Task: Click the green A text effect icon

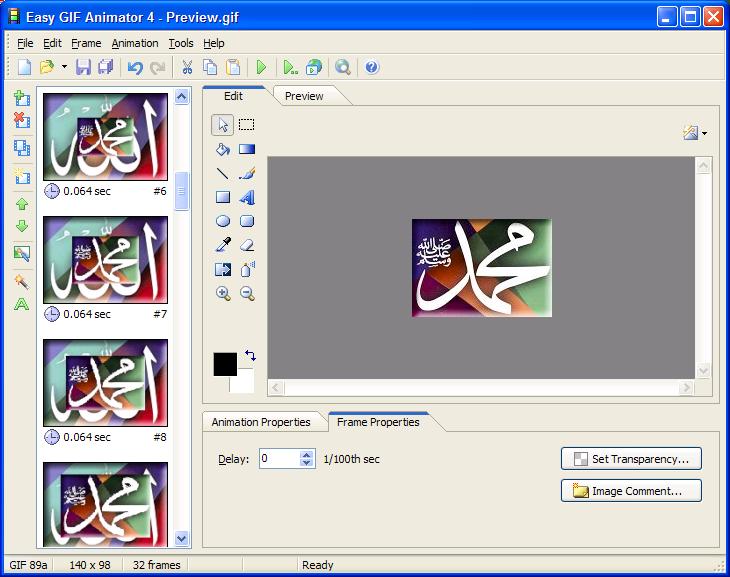Action: click(x=21, y=304)
